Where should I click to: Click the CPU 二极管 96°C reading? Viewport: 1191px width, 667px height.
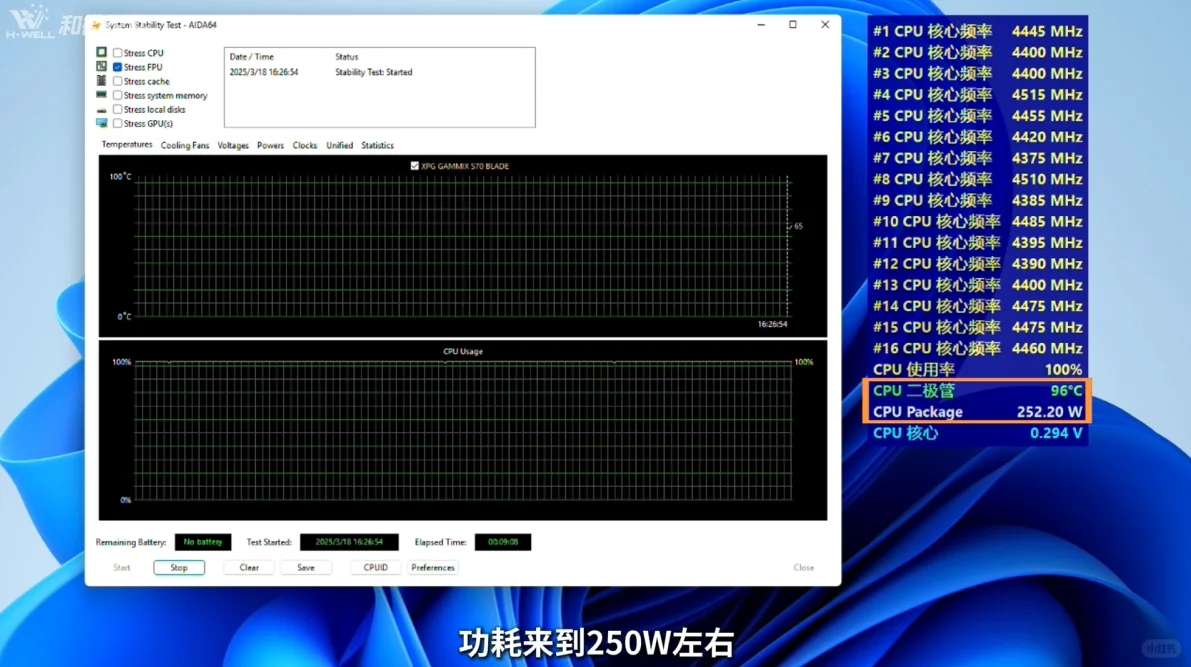977,390
